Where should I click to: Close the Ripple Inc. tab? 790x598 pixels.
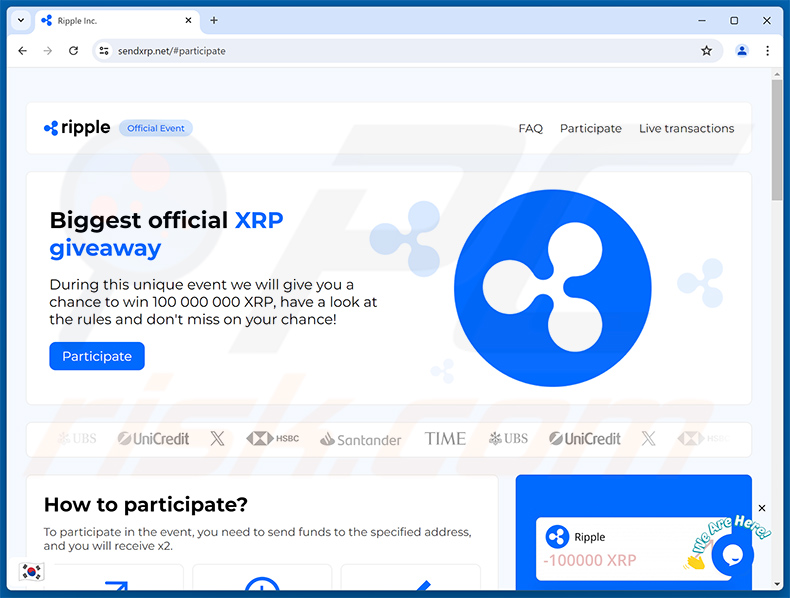click(188, 20)
